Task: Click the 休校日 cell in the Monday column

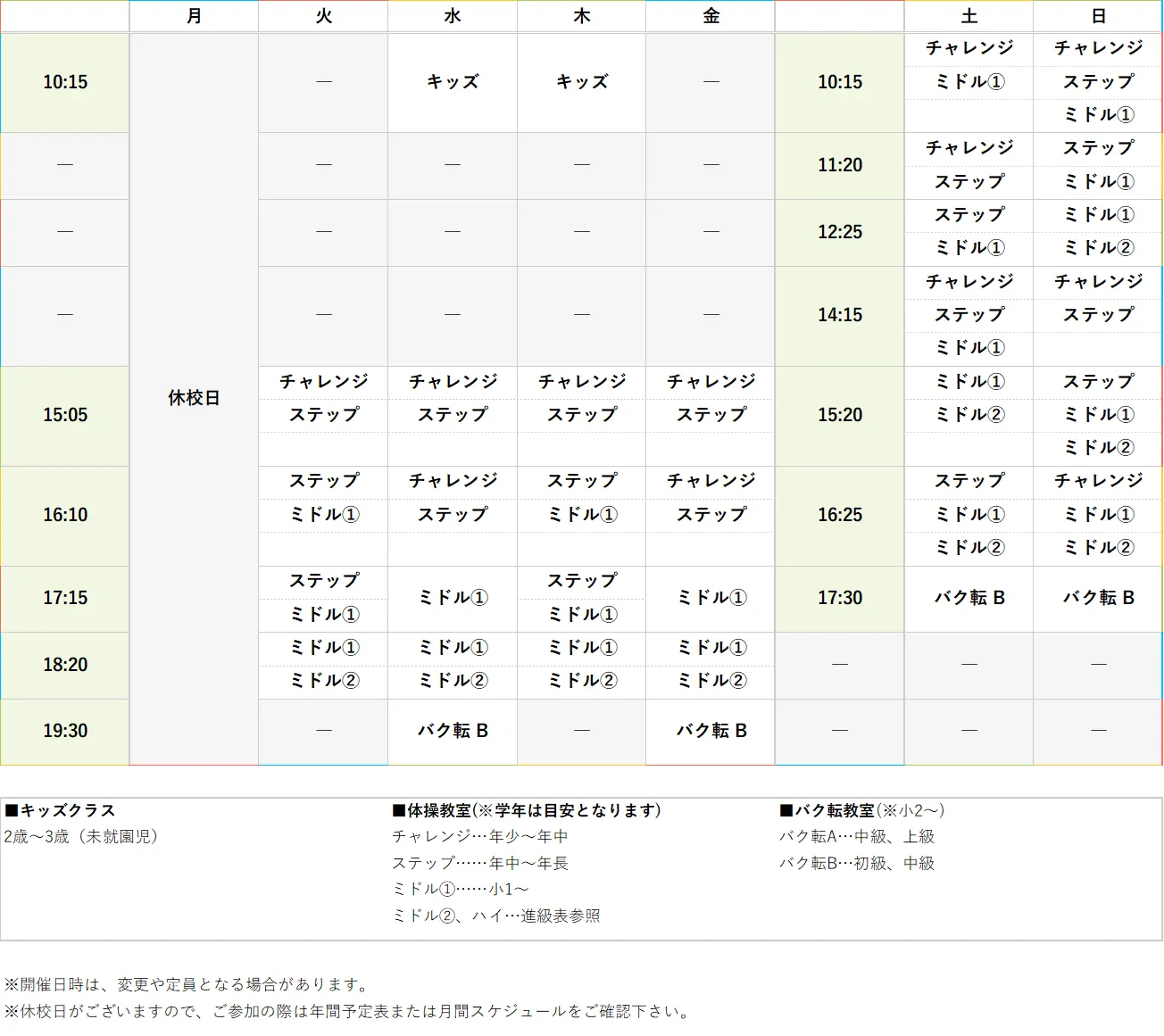Action: click(194, 399)
